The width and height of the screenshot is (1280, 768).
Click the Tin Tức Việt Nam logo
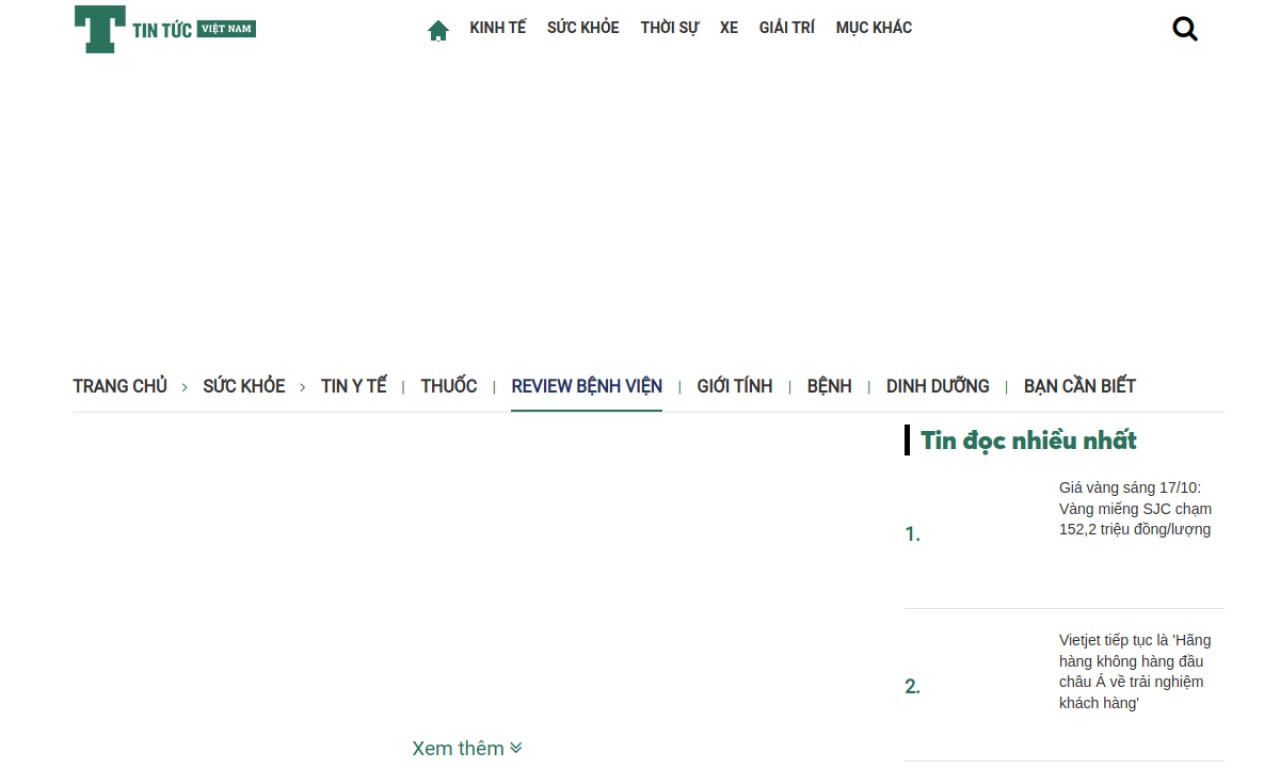click(165, 29)
